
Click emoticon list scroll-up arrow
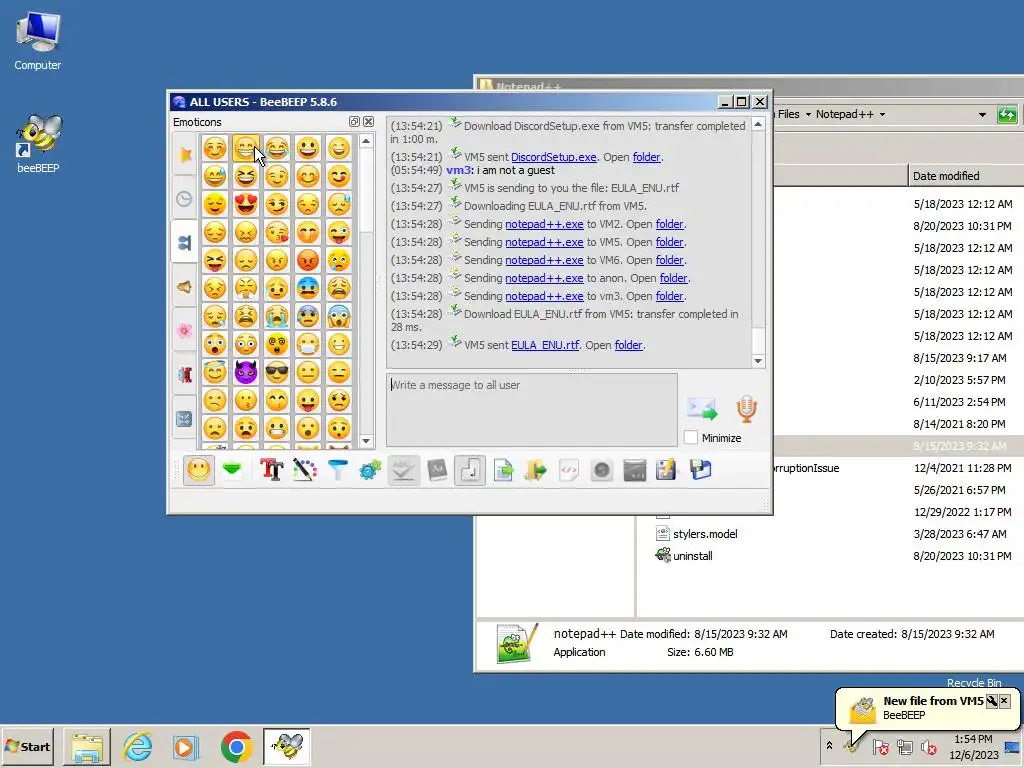tap(366, 141)
